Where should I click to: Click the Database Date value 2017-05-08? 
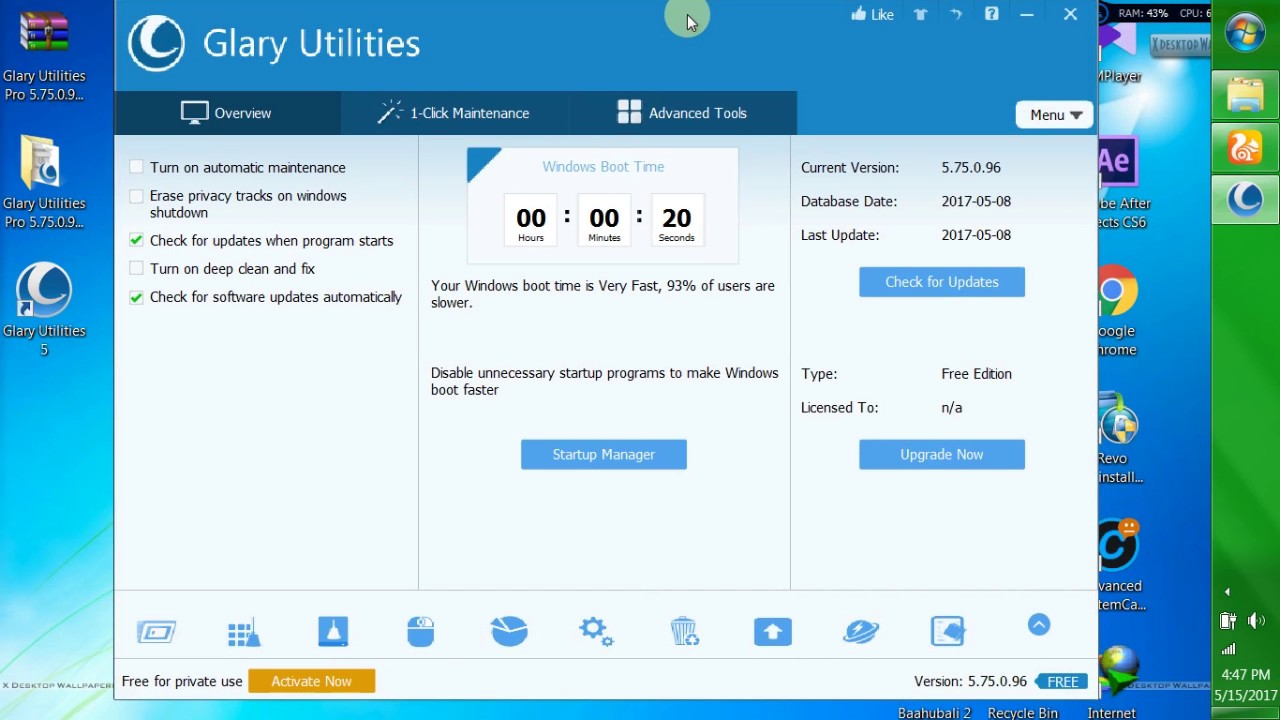(x=976, y=201)
